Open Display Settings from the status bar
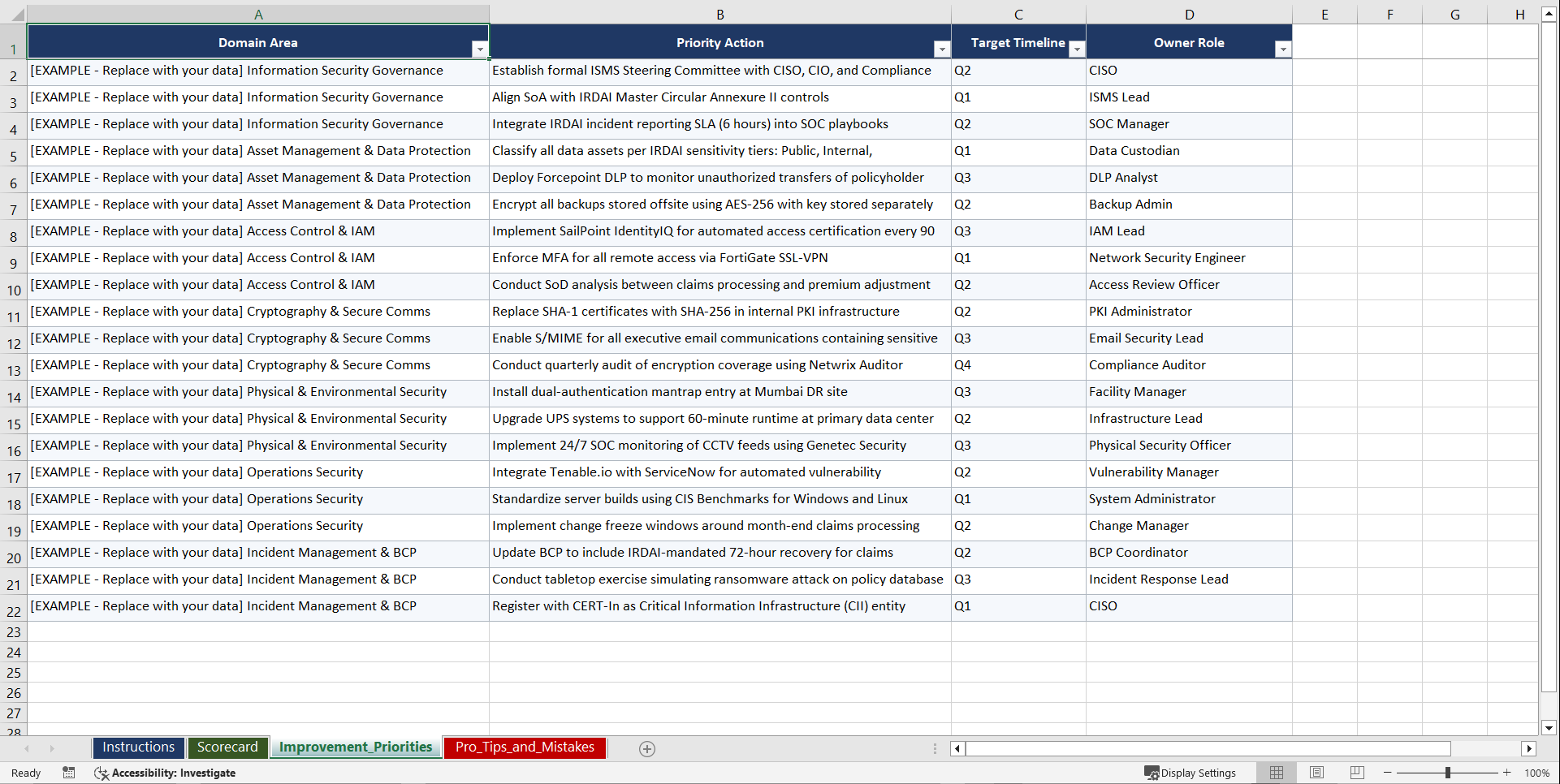The height and width of the screenshot is (784, 1560). point(1191,773)
